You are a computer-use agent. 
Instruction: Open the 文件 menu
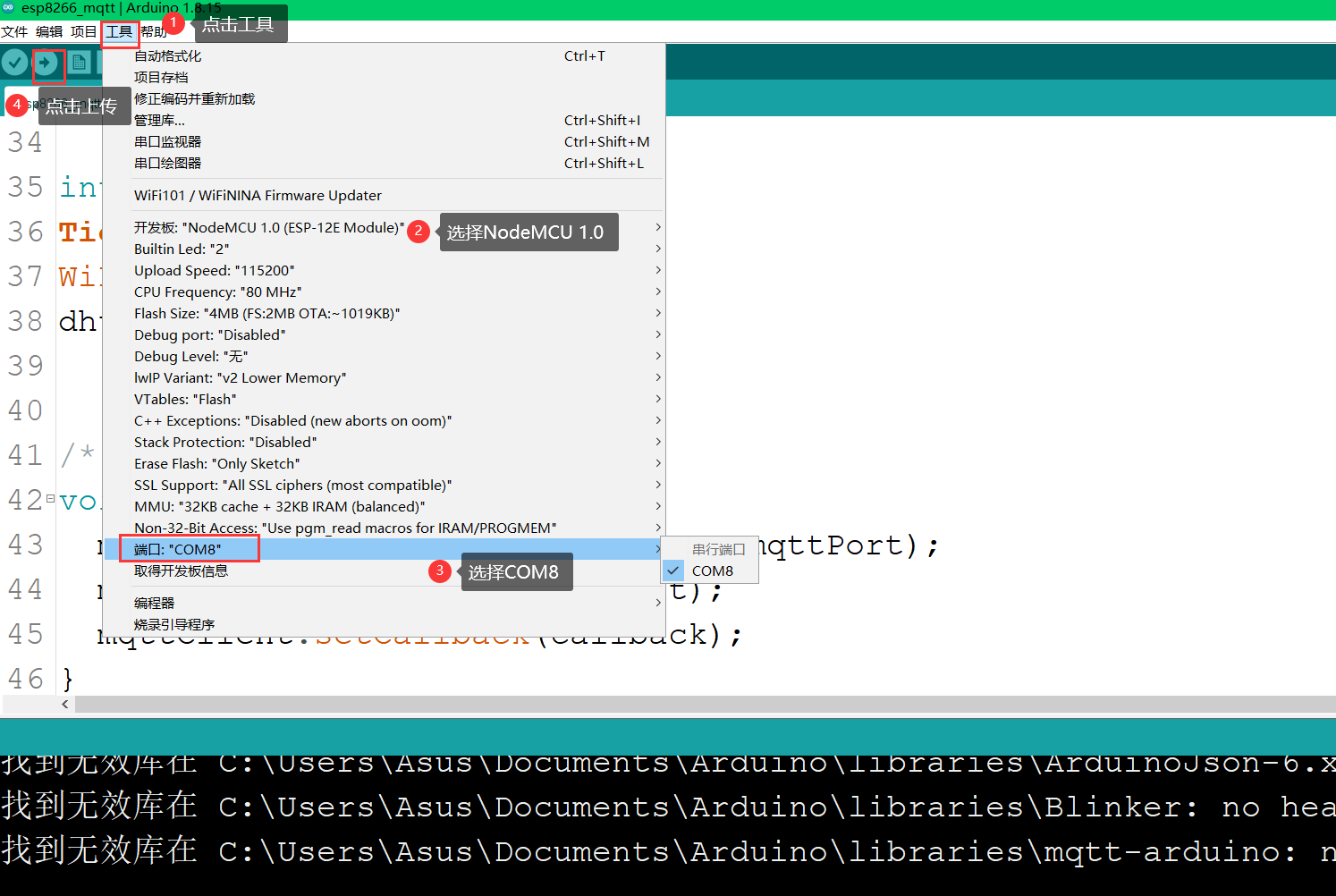coord(14,32)
